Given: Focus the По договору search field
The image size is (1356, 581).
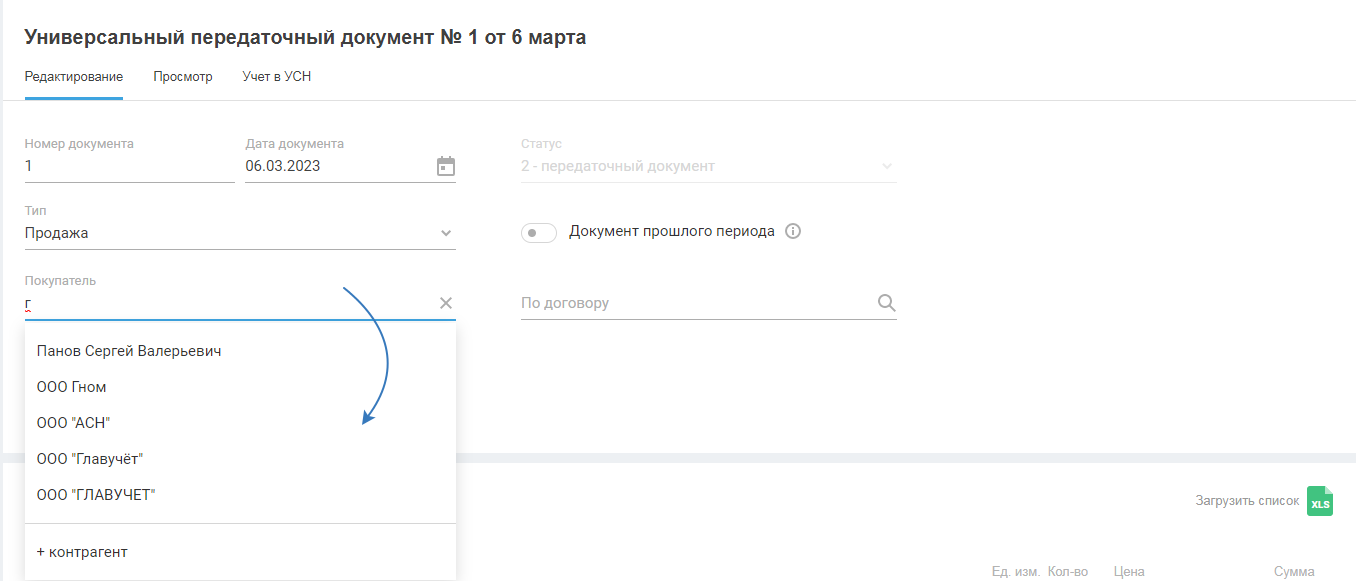Looking at the screenshot, I should coord(695,303).
